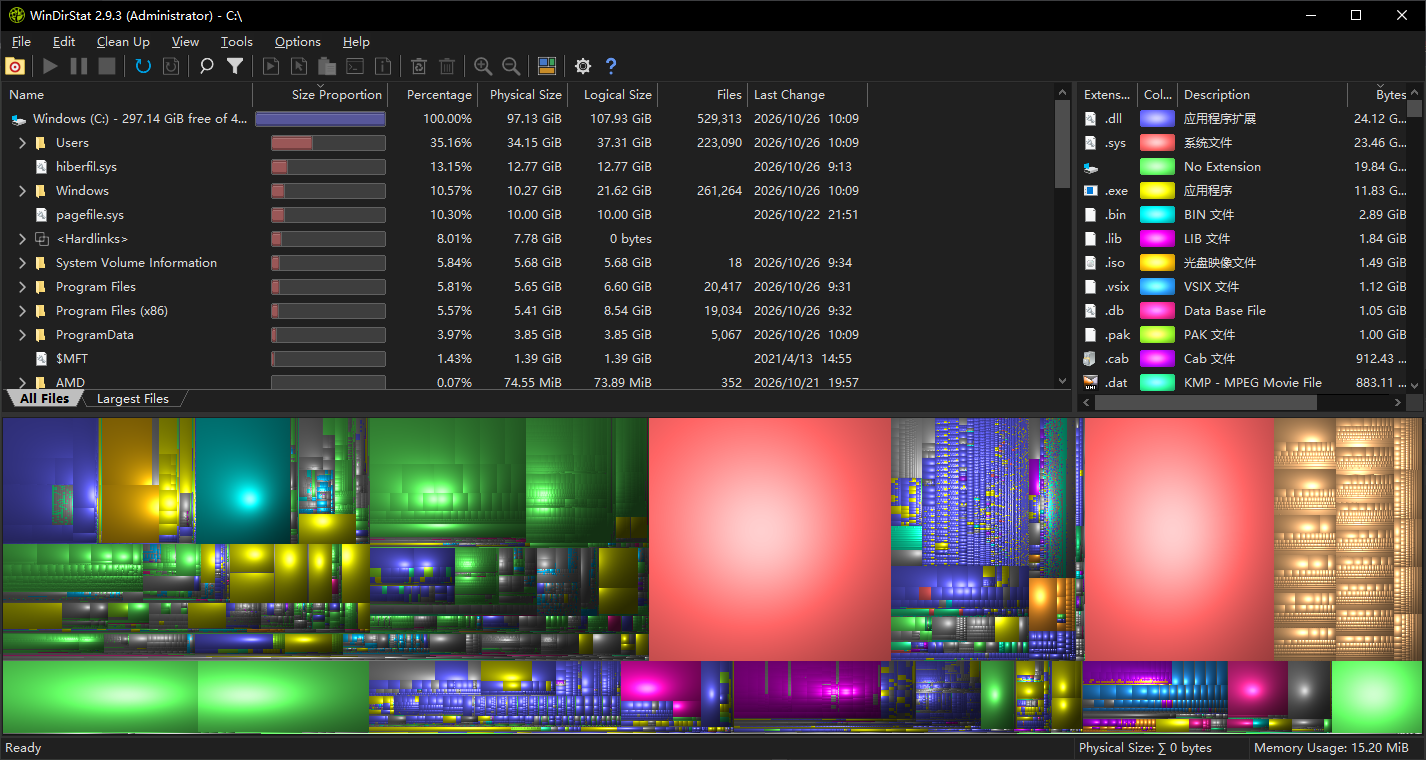Expand System Volume Information folder
Screen dimensions: 1426x760
(x=22, y=263)
